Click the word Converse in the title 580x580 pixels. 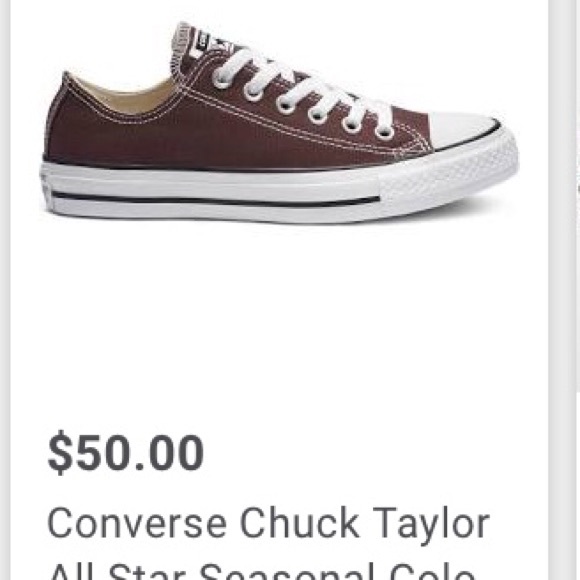coord(137,523)
